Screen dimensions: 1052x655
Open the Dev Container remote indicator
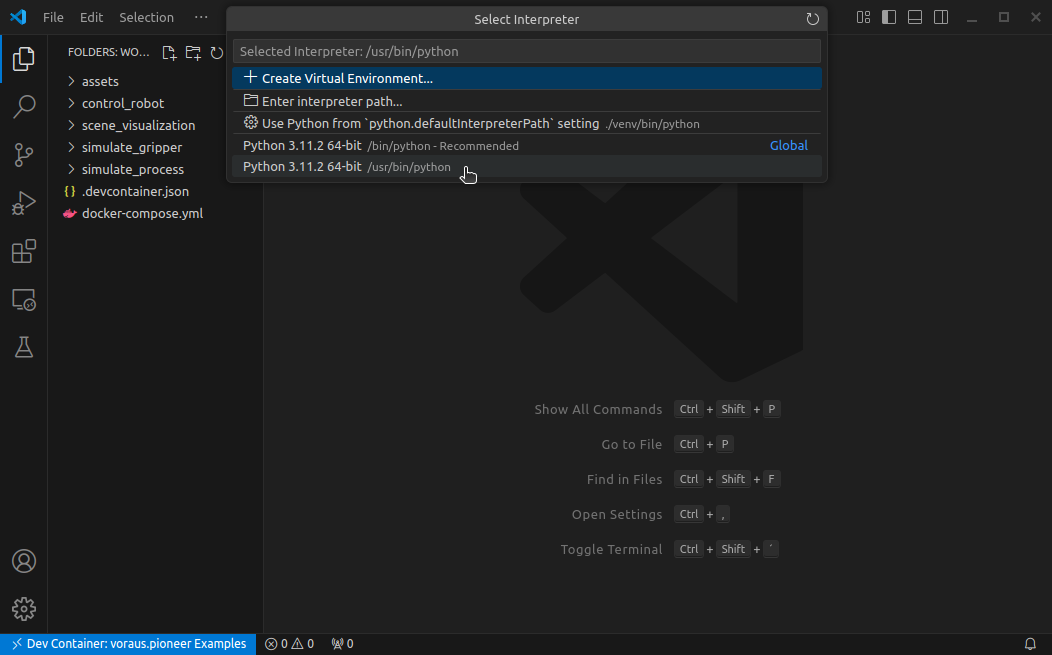pos(128,644)
